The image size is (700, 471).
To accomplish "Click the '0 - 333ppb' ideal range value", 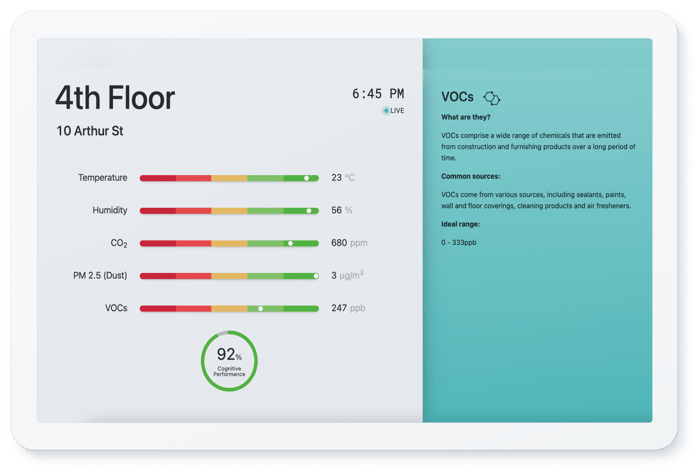I will (x=458, y=242).
